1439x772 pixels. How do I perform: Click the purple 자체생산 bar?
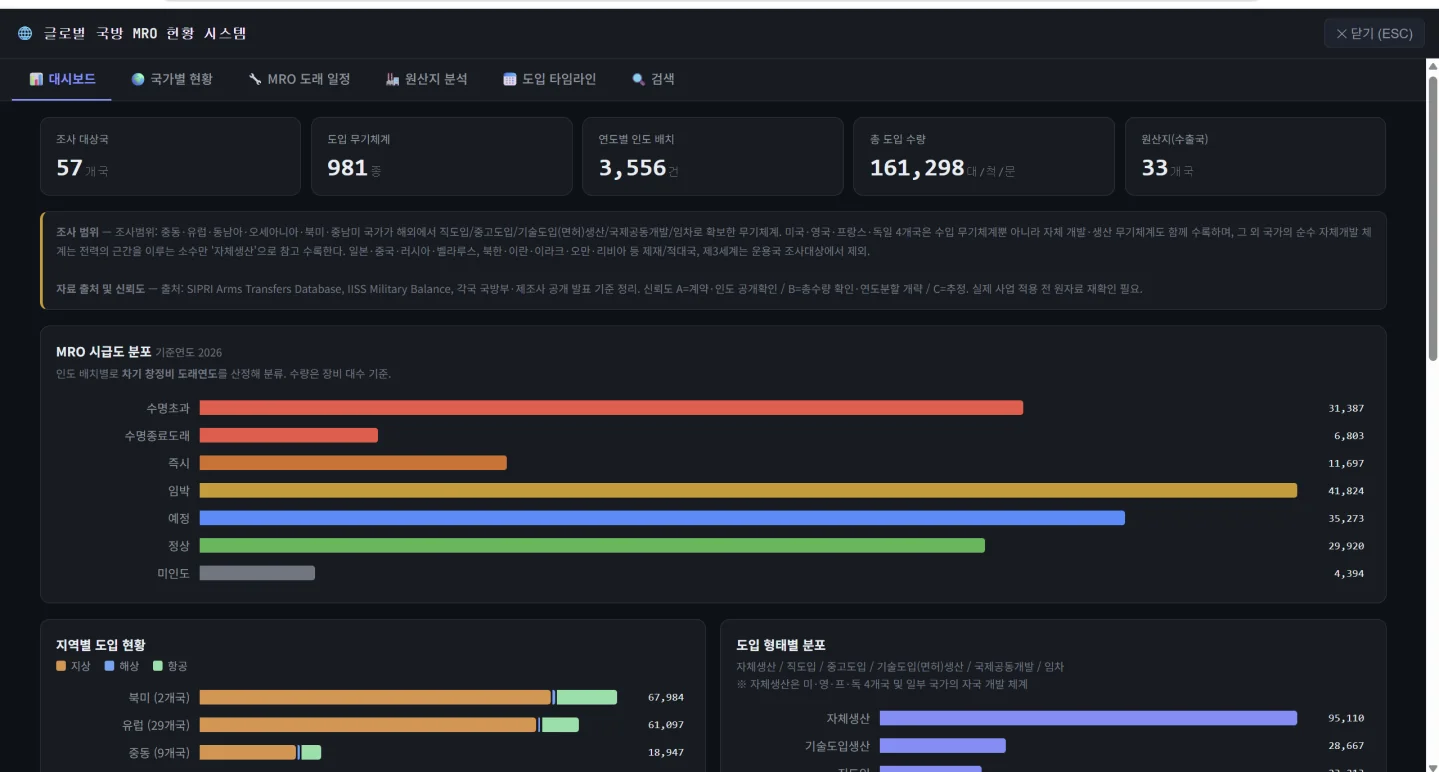[1088, 718]
